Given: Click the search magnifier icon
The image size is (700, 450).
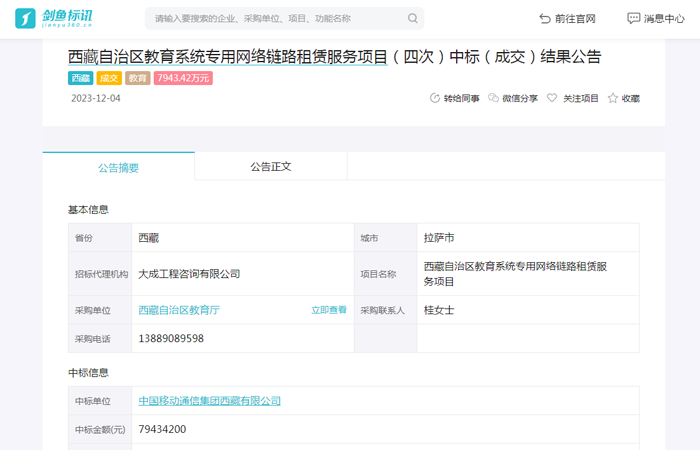Looking at the screenshot, I should [x=412, y=18].
